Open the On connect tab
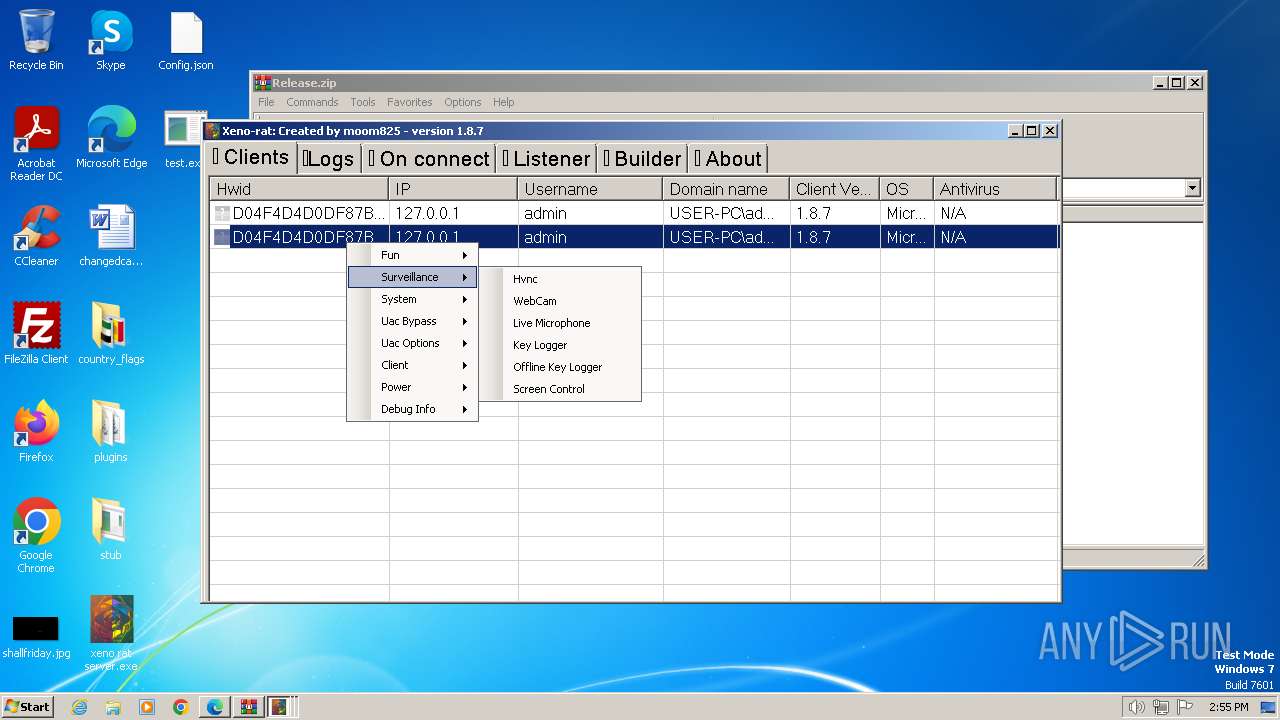Screen dimensions: 1280x720 tap(429, 159)
